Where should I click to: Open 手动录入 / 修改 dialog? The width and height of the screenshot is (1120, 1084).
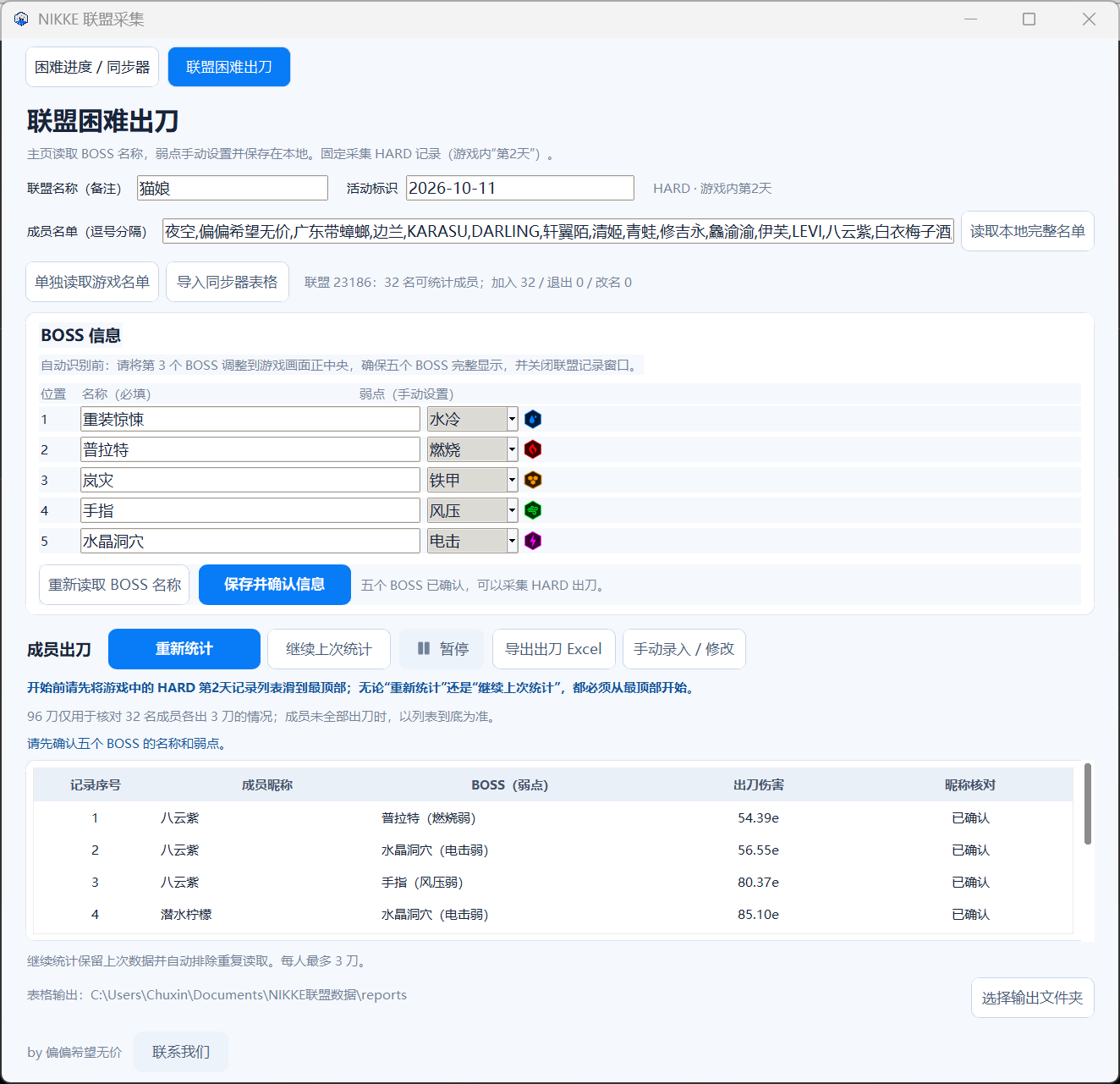pyautogui.click(x=684, y=649)
